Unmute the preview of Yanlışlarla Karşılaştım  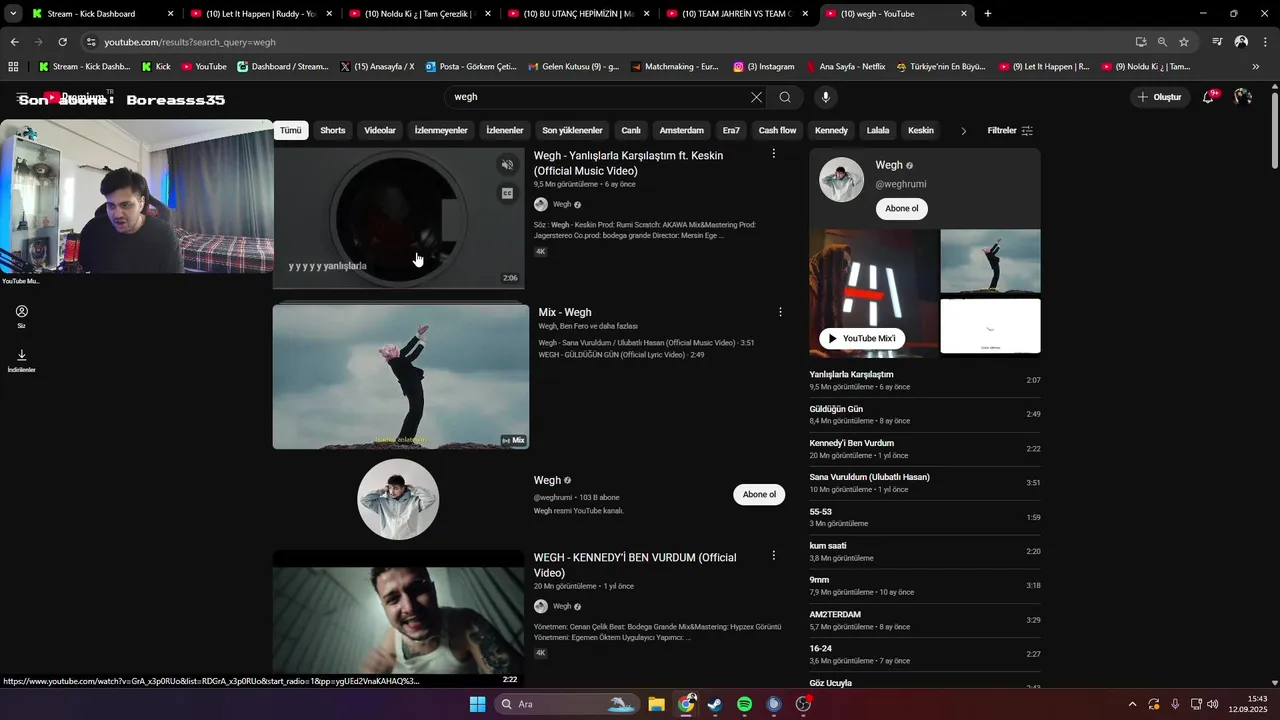[x=507, y=165]
